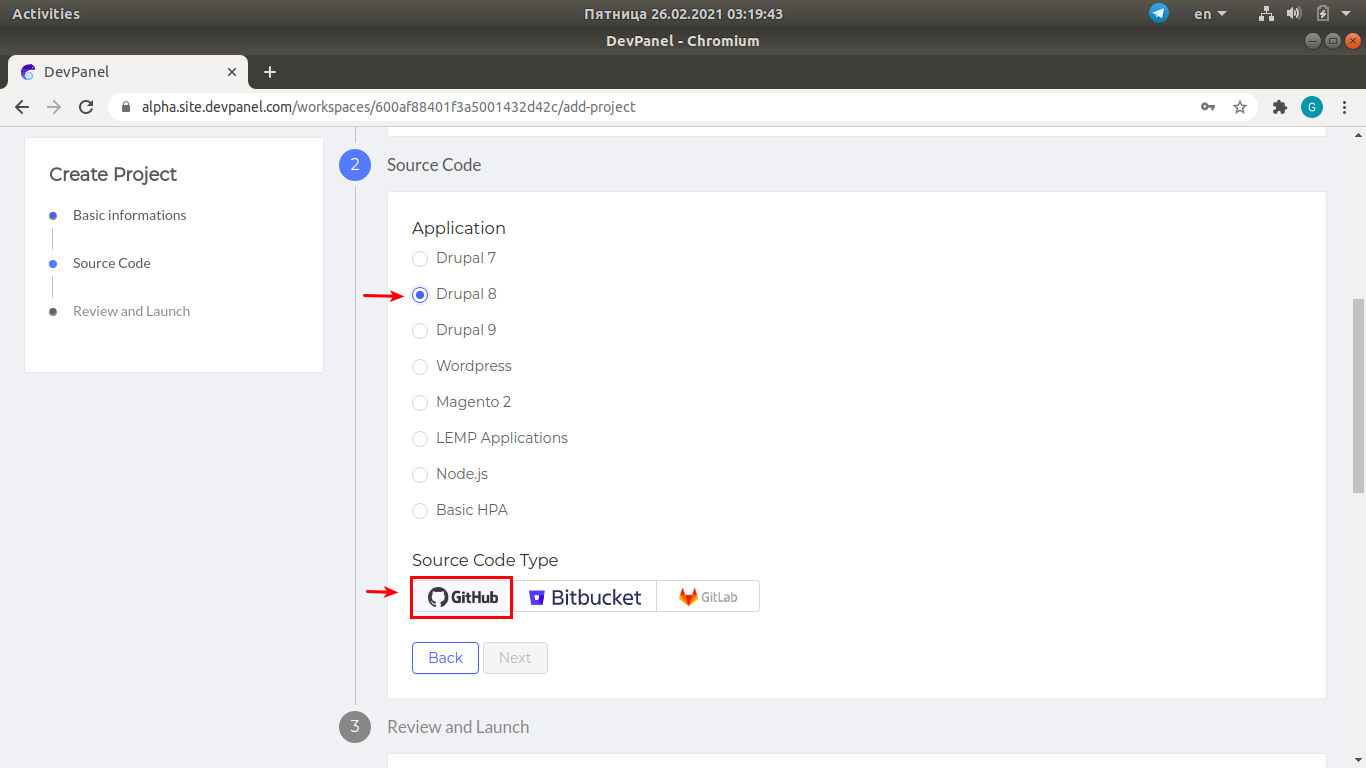Screen dimensions: 1366x768
Task: Go back with the browser arrow
Action: (22, 107)
